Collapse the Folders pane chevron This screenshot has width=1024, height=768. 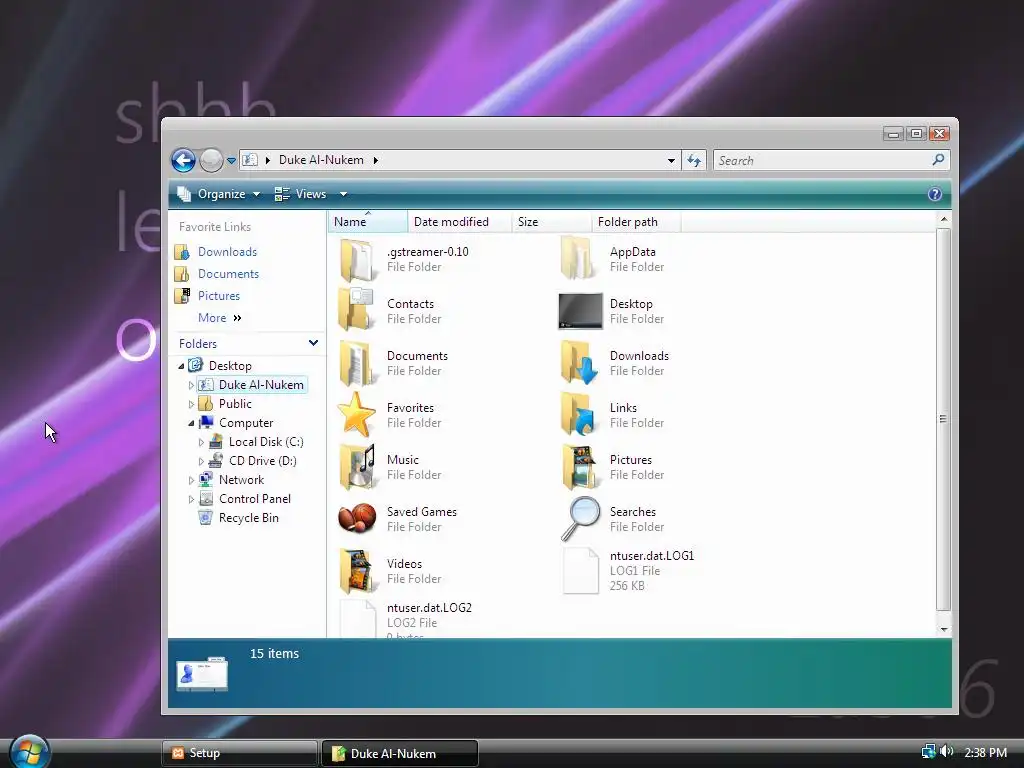(313, 343)
